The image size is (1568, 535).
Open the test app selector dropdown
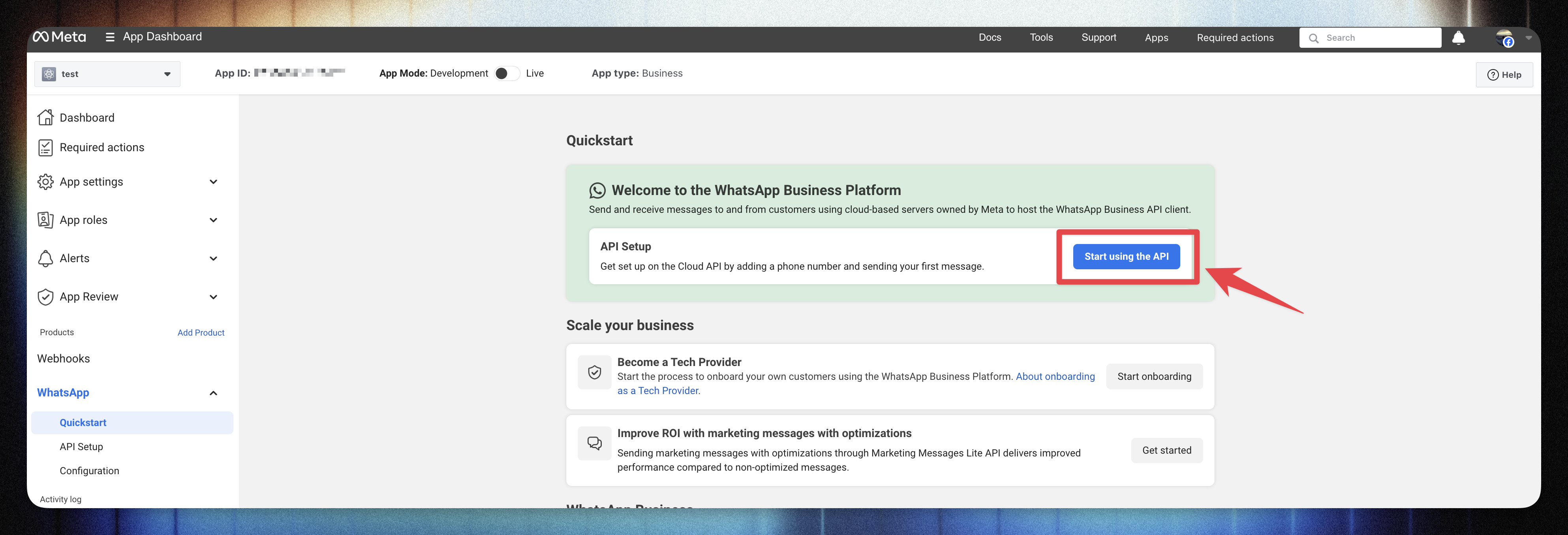[x=107, y=74]
